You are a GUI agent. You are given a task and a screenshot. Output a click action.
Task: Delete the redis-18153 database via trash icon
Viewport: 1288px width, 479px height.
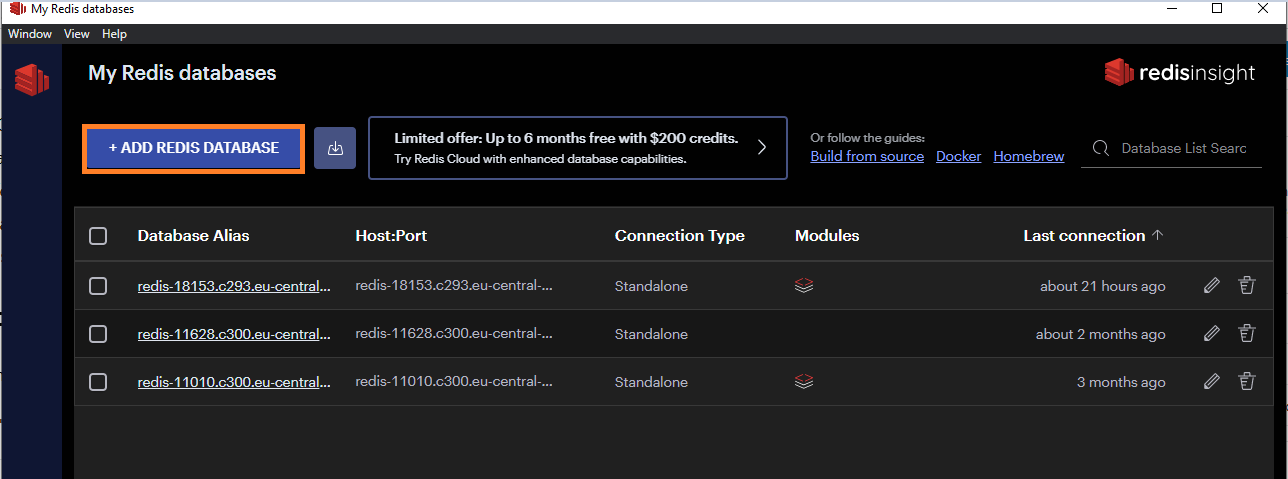tap(1246, 286)
